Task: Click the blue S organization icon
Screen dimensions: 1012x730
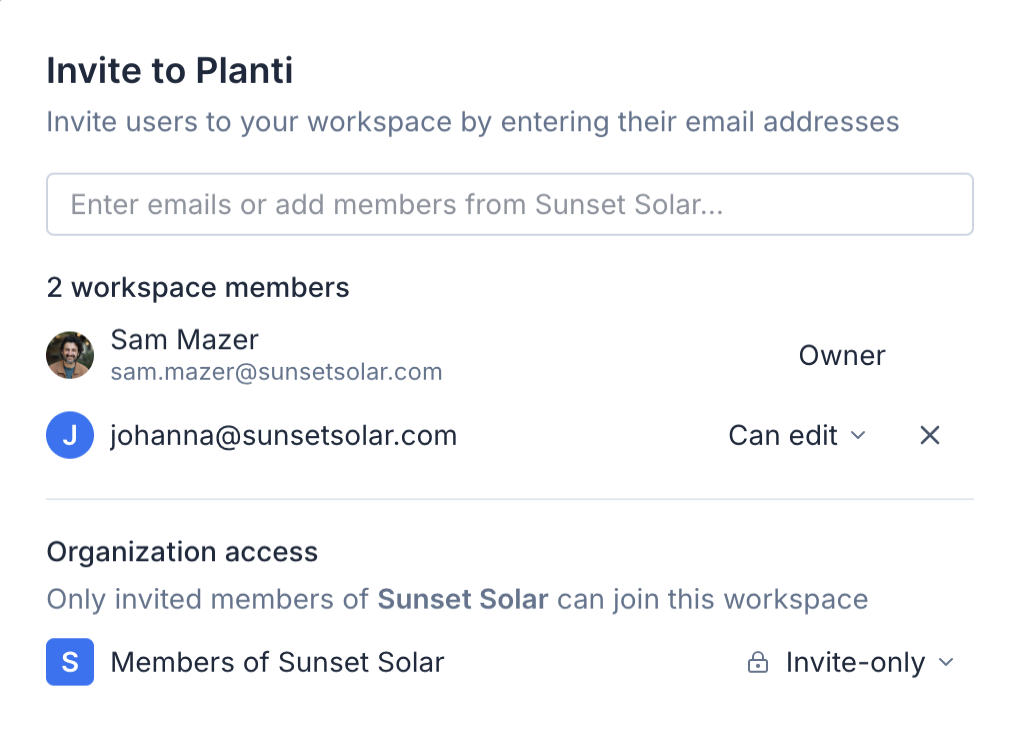Action: (70, 662)
